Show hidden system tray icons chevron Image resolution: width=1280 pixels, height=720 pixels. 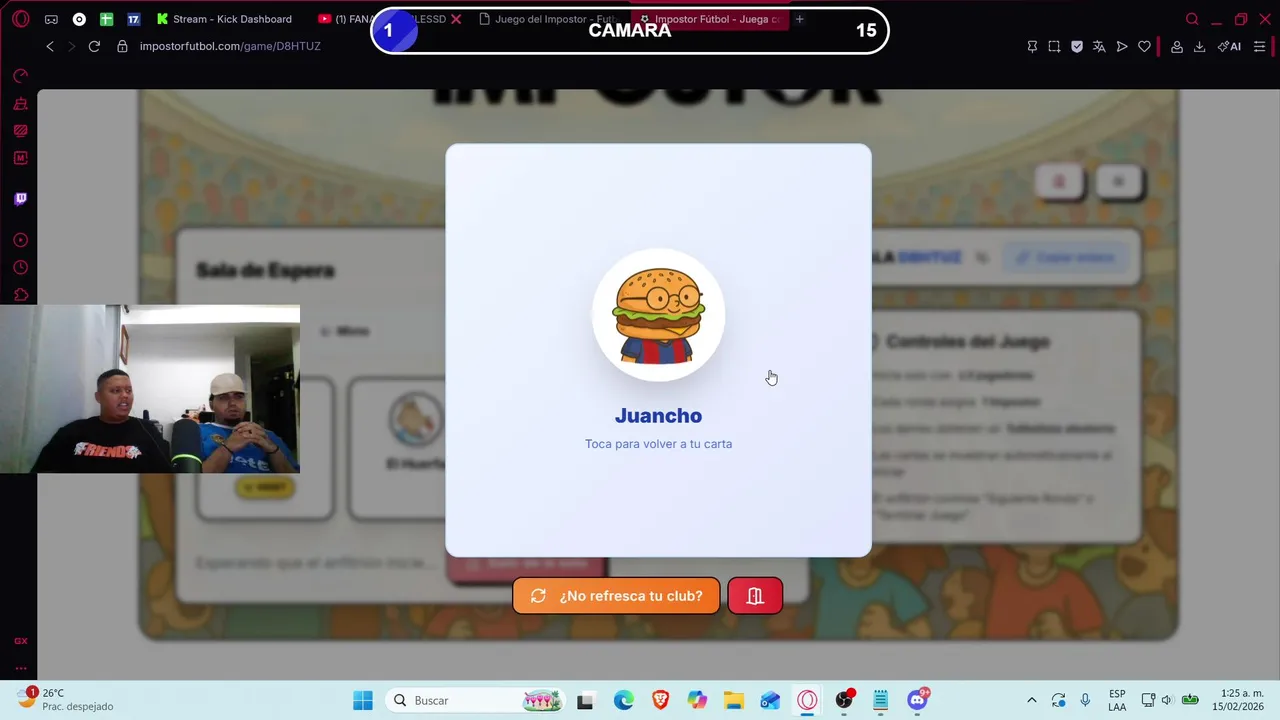[x=1032, y=700]
